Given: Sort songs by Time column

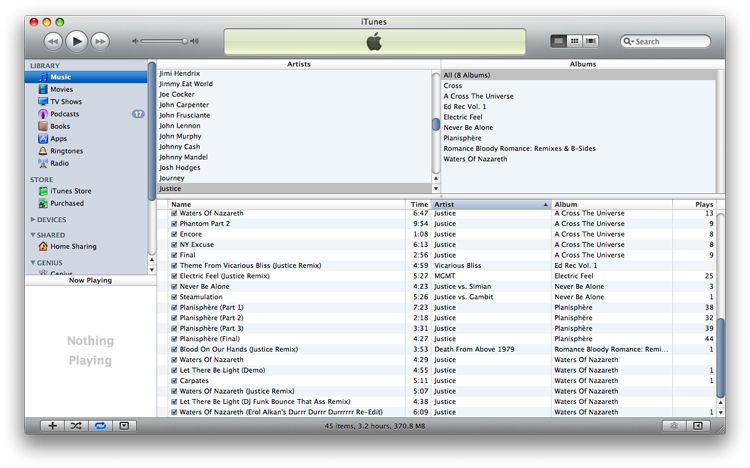Looking at the screenshot, I should [419, 204].
